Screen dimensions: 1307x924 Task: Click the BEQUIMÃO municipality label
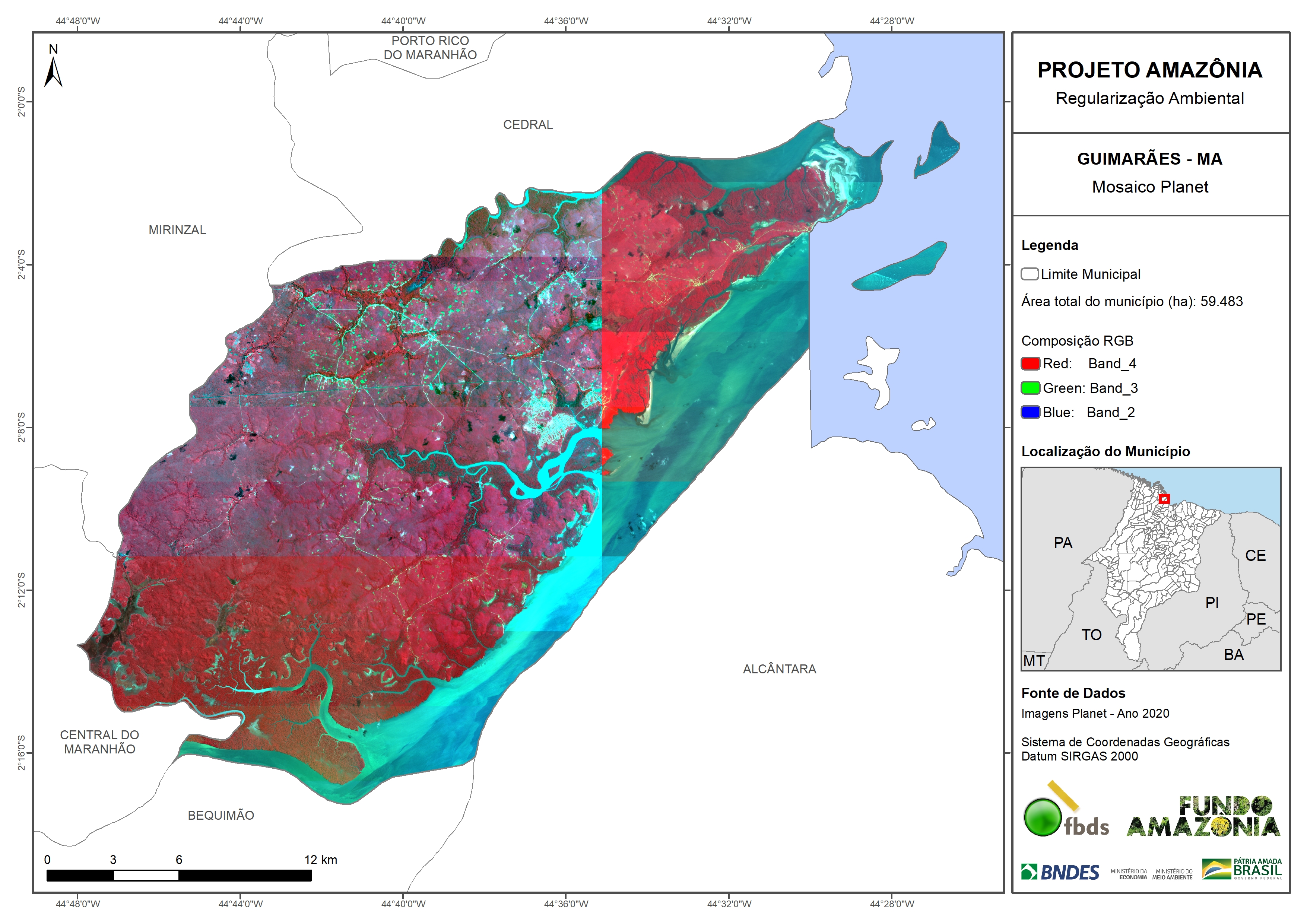pyautogui.click(x=221, y=816)
